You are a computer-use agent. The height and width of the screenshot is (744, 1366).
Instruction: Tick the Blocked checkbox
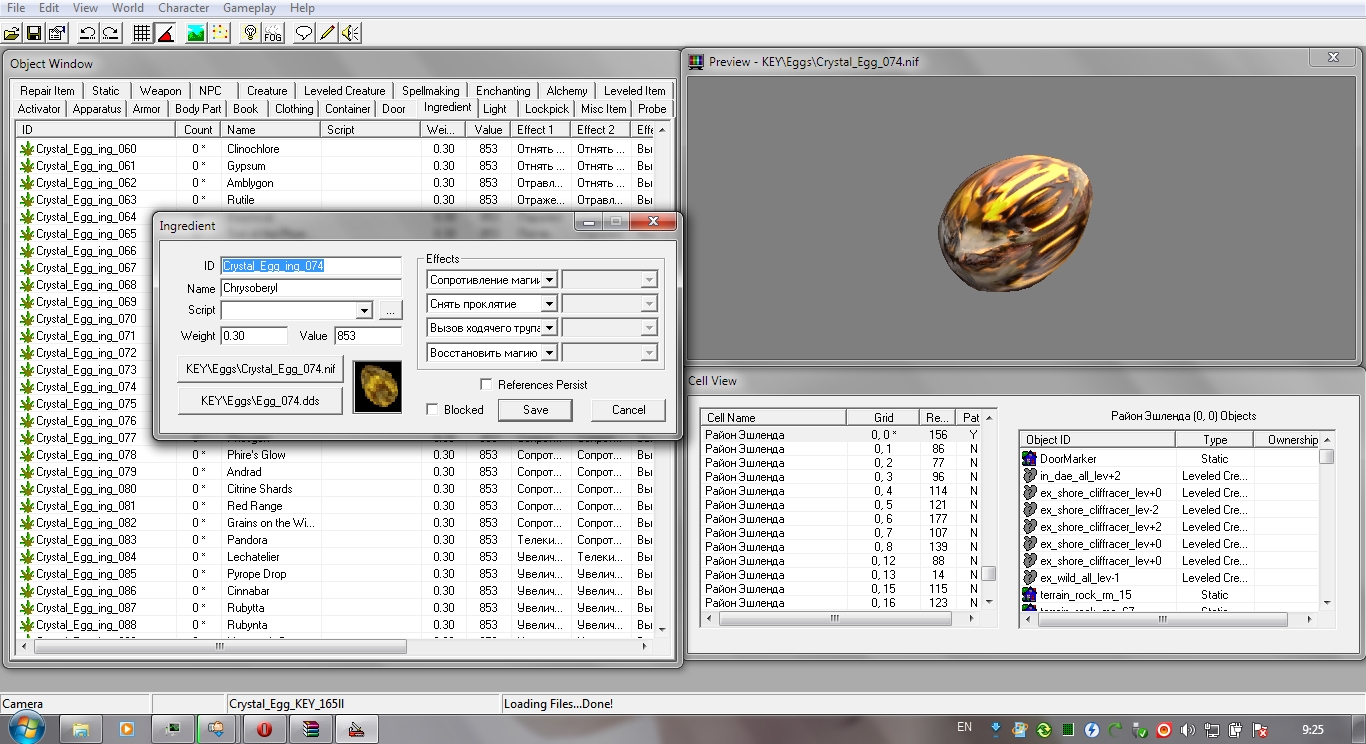click(432, 409)
